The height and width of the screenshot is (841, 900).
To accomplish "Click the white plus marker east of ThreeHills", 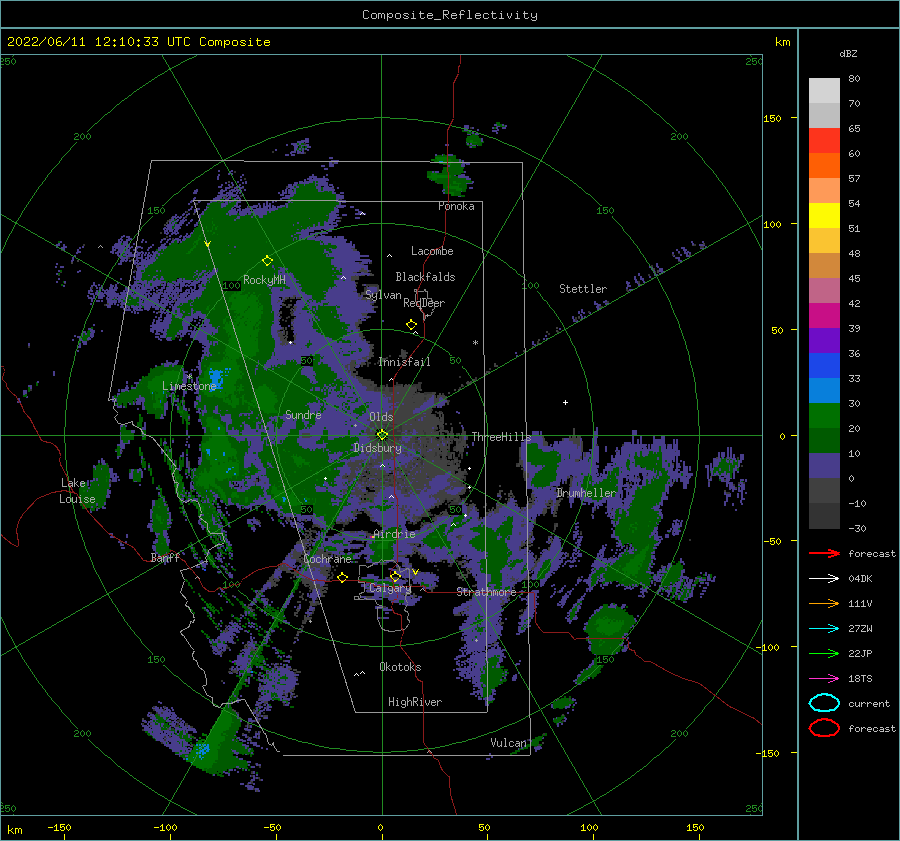I will click(565, 402).
